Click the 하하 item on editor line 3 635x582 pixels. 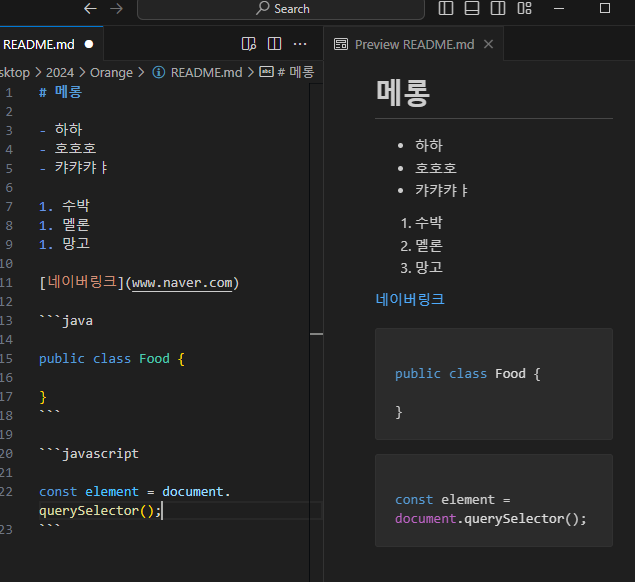pyautogui.click(x=68, y=130)
